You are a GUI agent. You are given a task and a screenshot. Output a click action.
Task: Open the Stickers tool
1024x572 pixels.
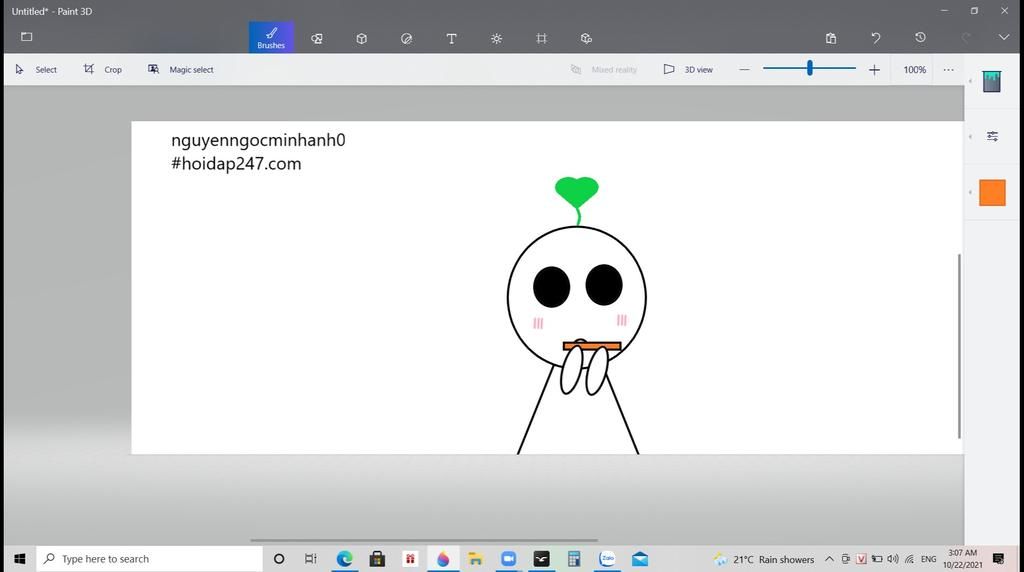pos(406,39)
